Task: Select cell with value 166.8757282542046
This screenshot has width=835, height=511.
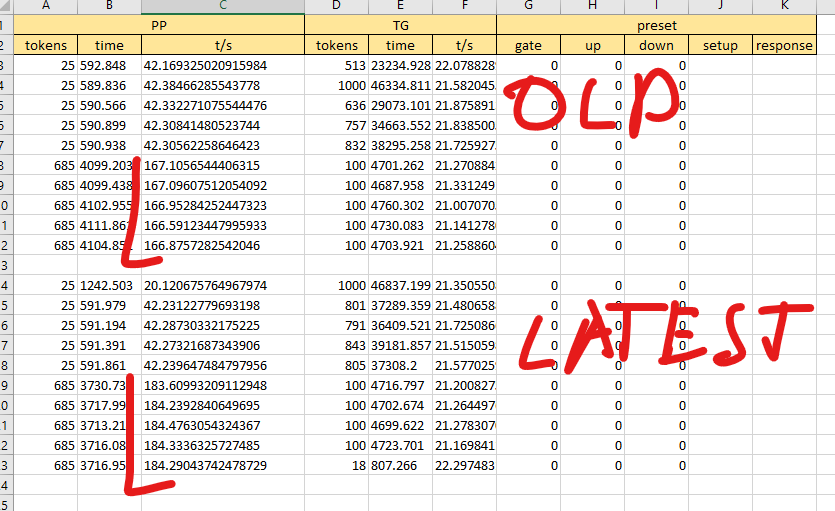Action: [x=223, y=245]
